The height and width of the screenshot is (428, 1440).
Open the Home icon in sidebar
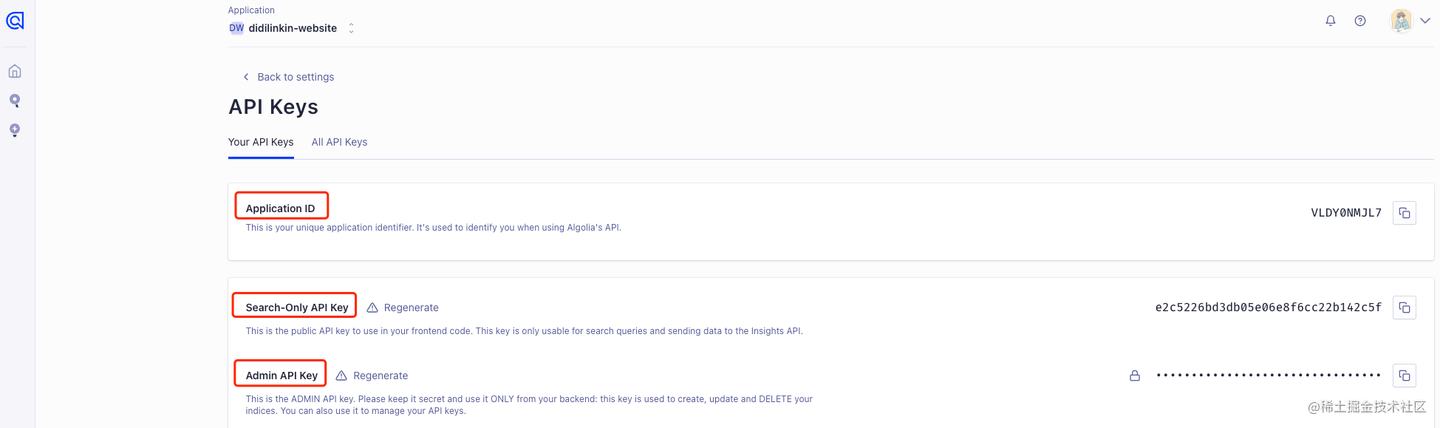tap(15, 71)
